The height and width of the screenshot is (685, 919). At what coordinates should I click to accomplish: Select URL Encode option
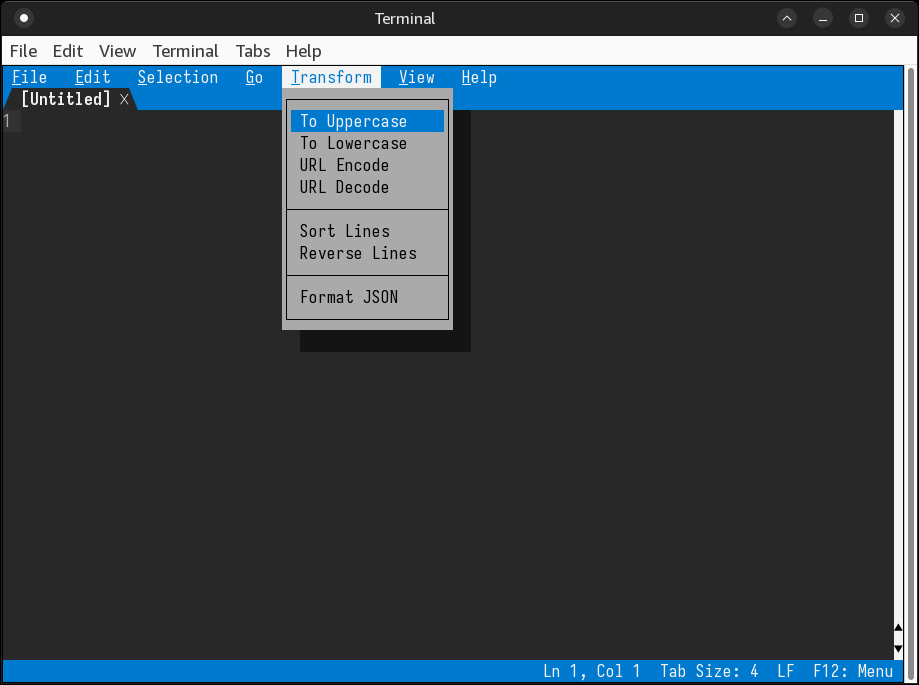[x=344, y=165]
